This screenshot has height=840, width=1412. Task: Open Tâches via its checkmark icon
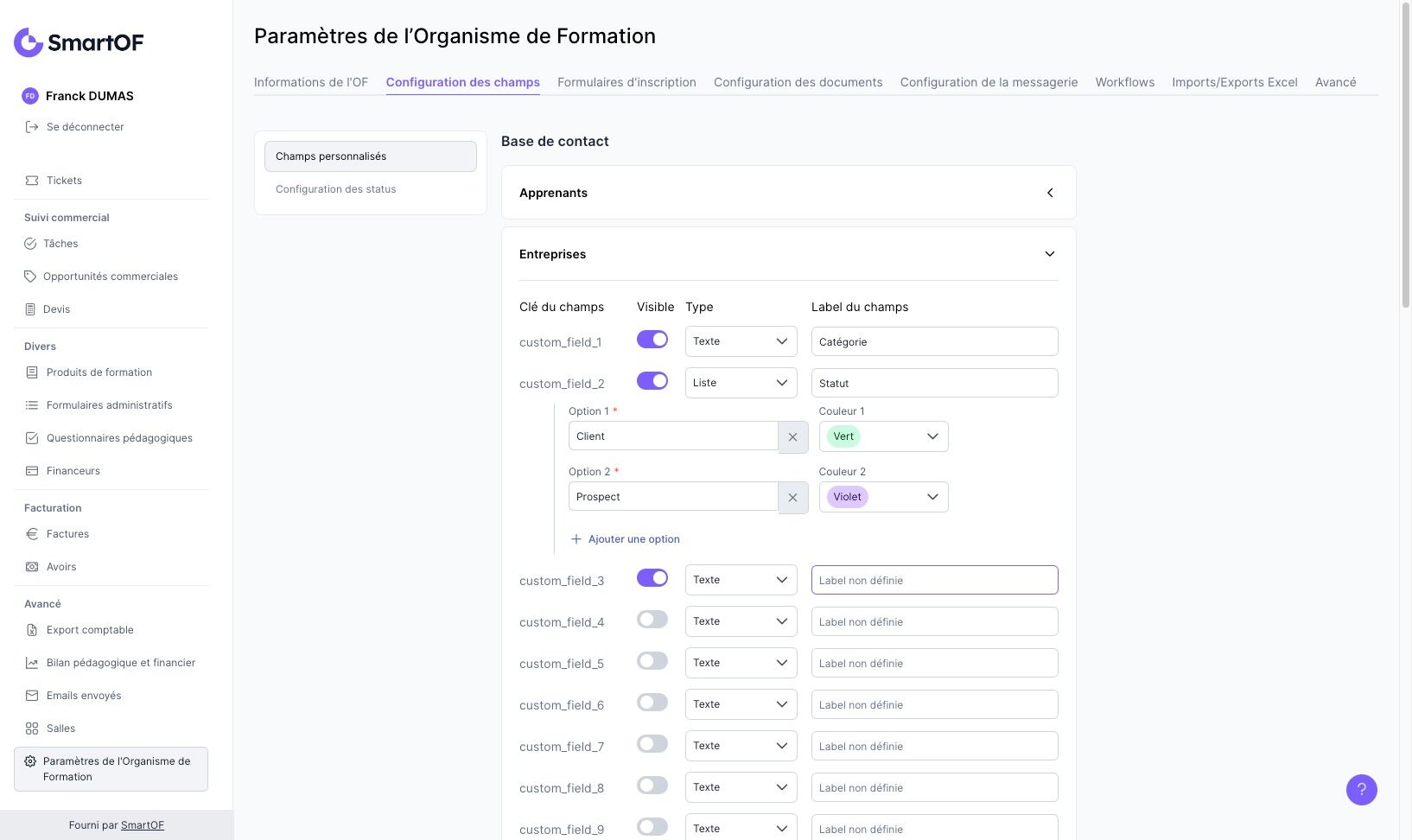30,244
